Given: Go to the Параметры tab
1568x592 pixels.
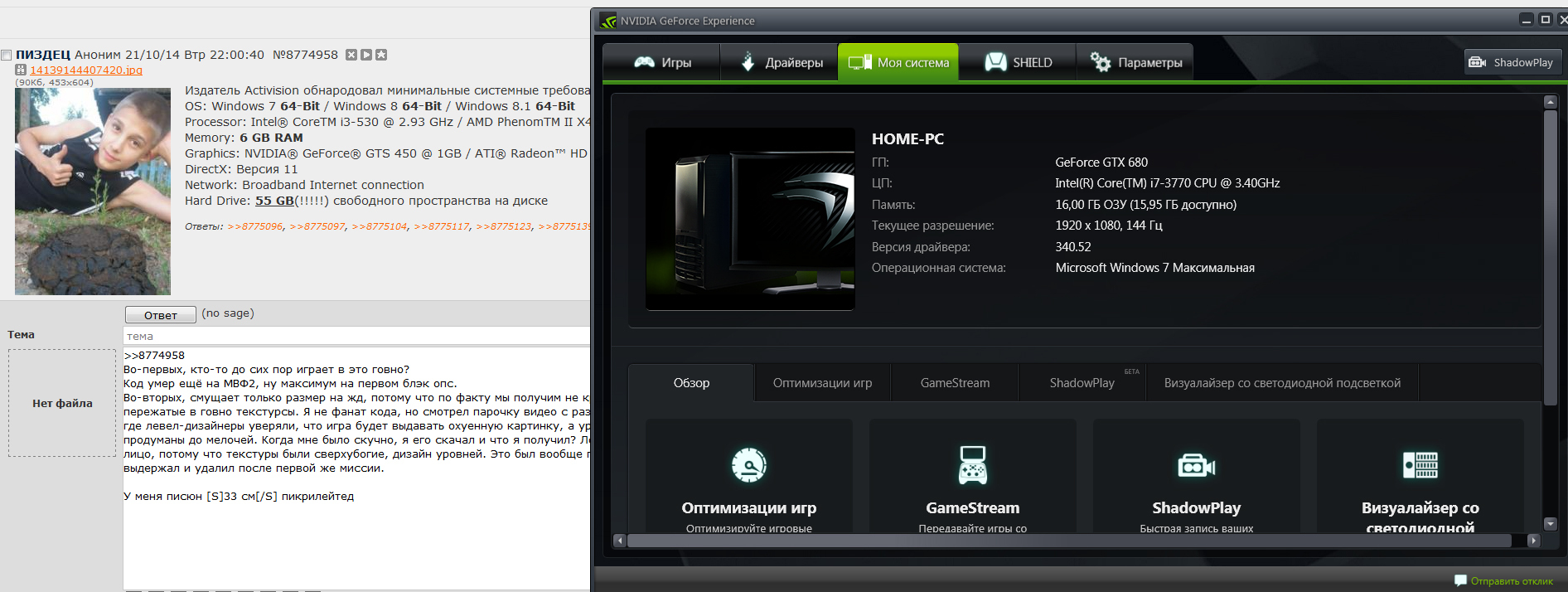Looking at the screenshot, I should pyautogui.click(x=1135, y=62).
